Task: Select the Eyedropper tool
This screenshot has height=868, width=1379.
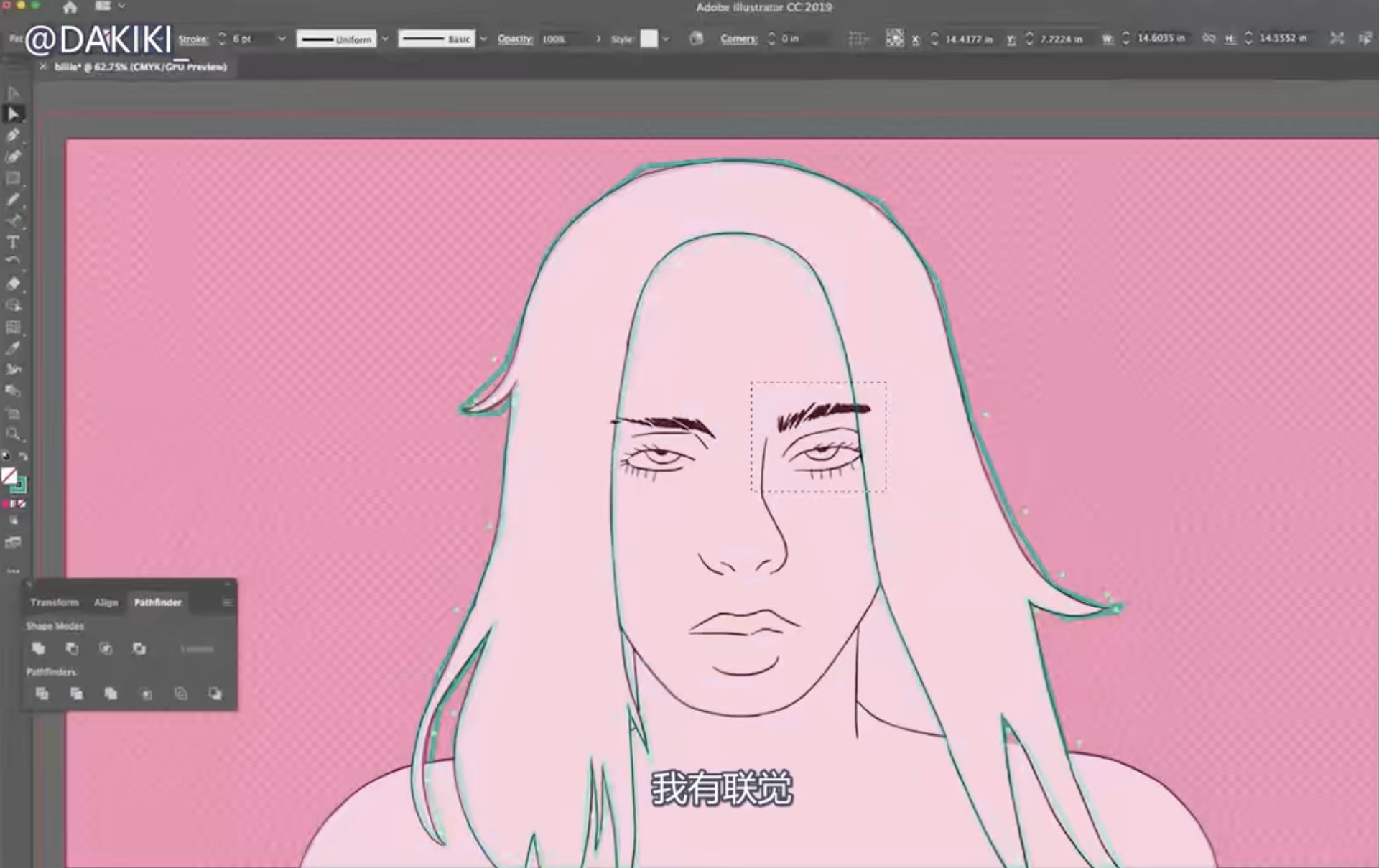Action: (13, 348)
